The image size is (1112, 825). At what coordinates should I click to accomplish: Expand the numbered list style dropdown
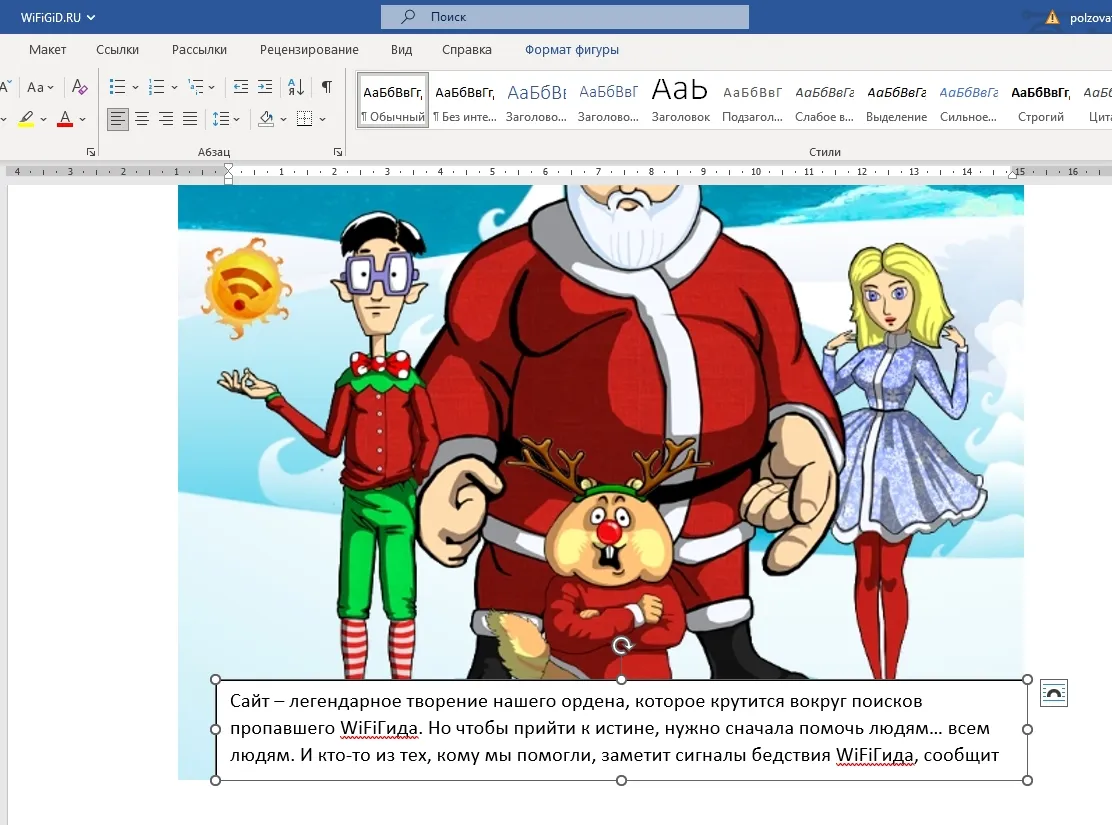click(174, 87)
